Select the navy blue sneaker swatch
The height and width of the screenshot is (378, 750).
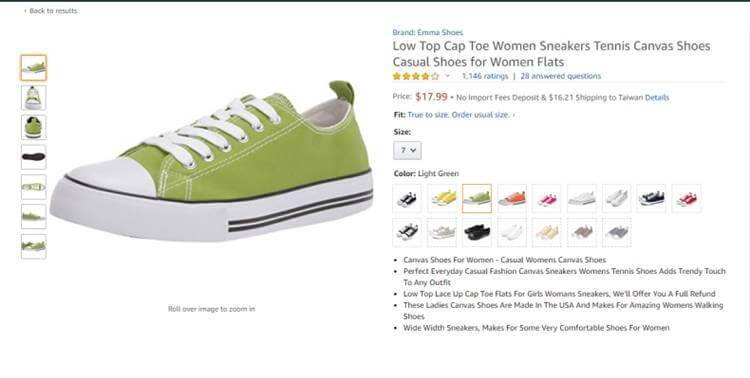click(x=651, y=198)
